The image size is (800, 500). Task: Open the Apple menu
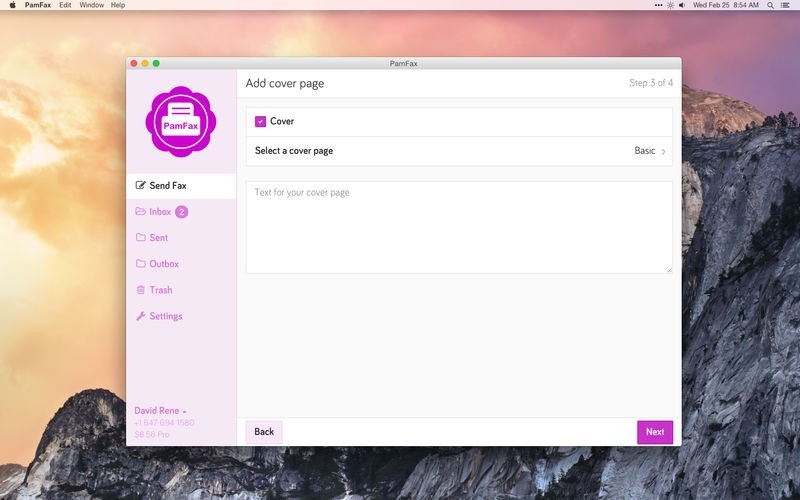(x=12, y=5)
